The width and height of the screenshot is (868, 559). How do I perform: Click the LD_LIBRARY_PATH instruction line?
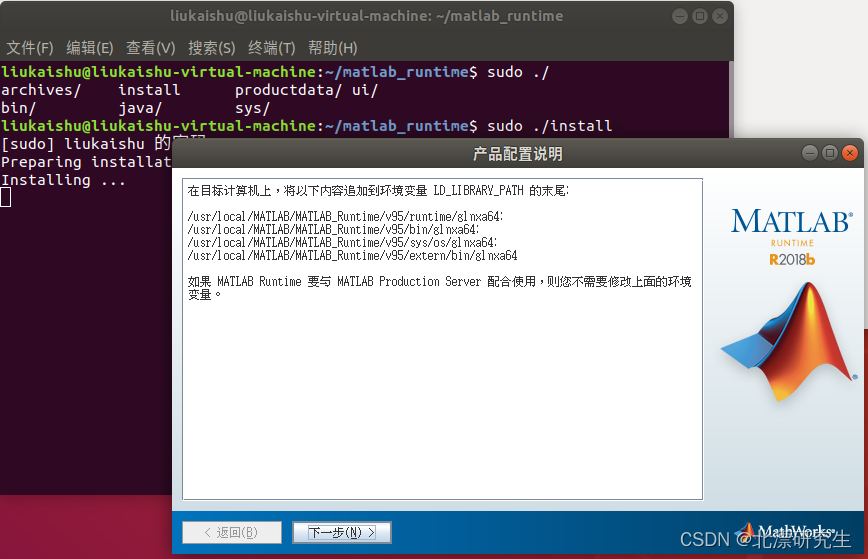pos(378,191)
